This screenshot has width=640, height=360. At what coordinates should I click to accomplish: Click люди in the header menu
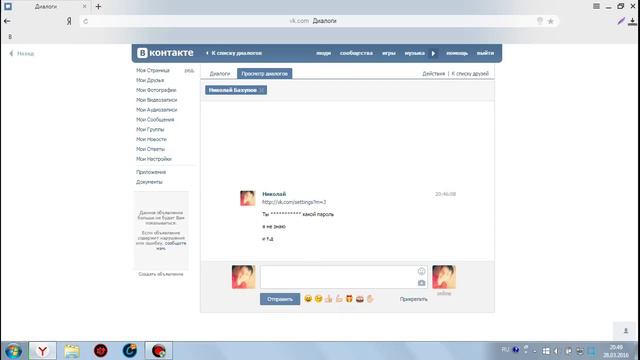coord(323,53)
